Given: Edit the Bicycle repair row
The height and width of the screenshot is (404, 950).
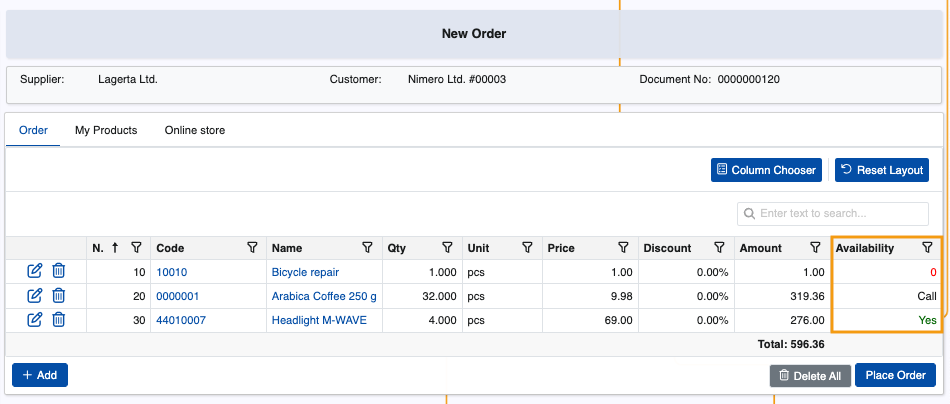Looking at the screenshot, I should pos(35,271).
